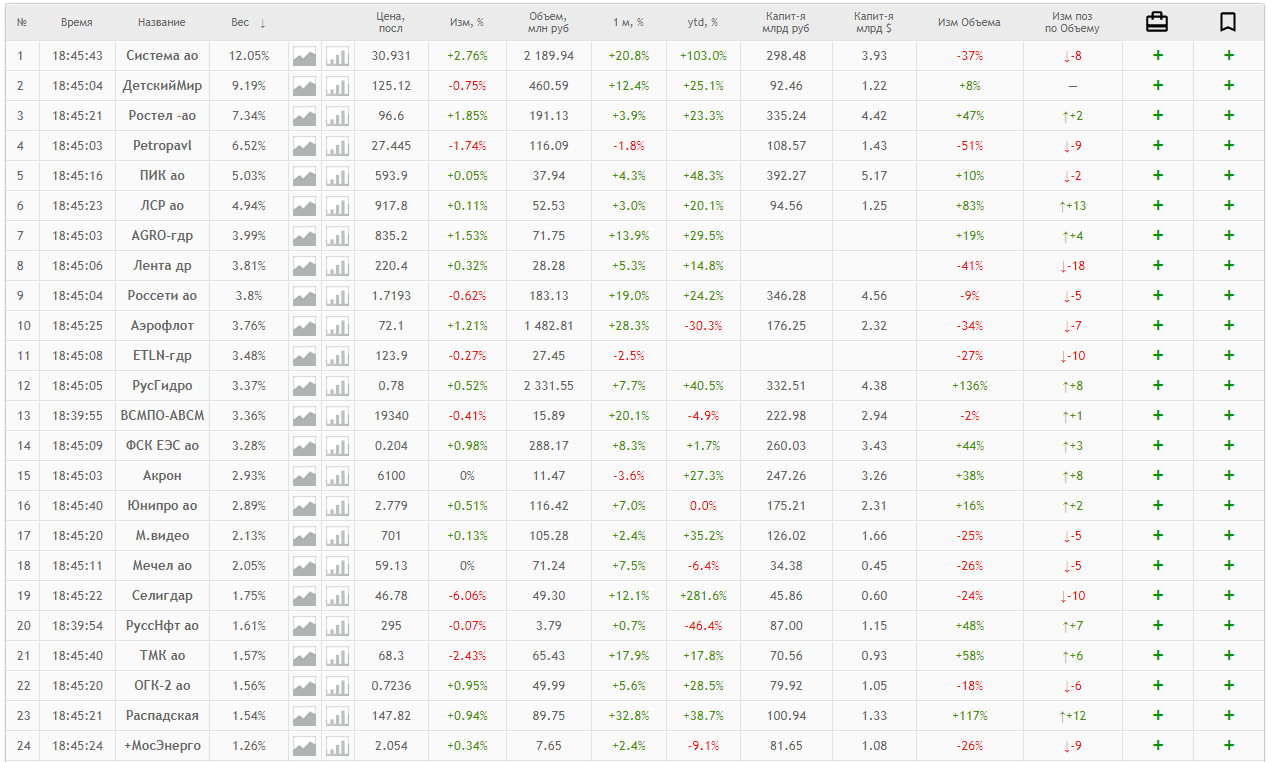Sort by Изм, % column header

(467, 22)
